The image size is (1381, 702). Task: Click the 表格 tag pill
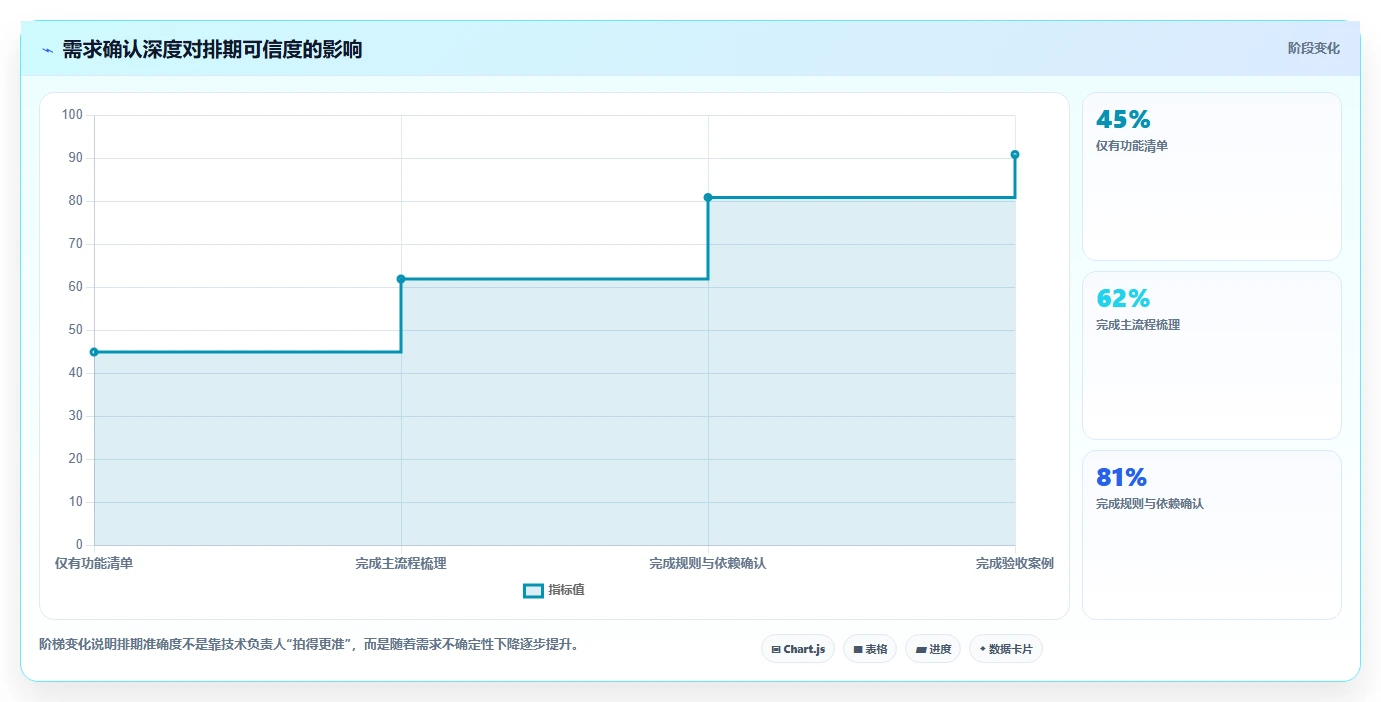[x=870, y=649]
